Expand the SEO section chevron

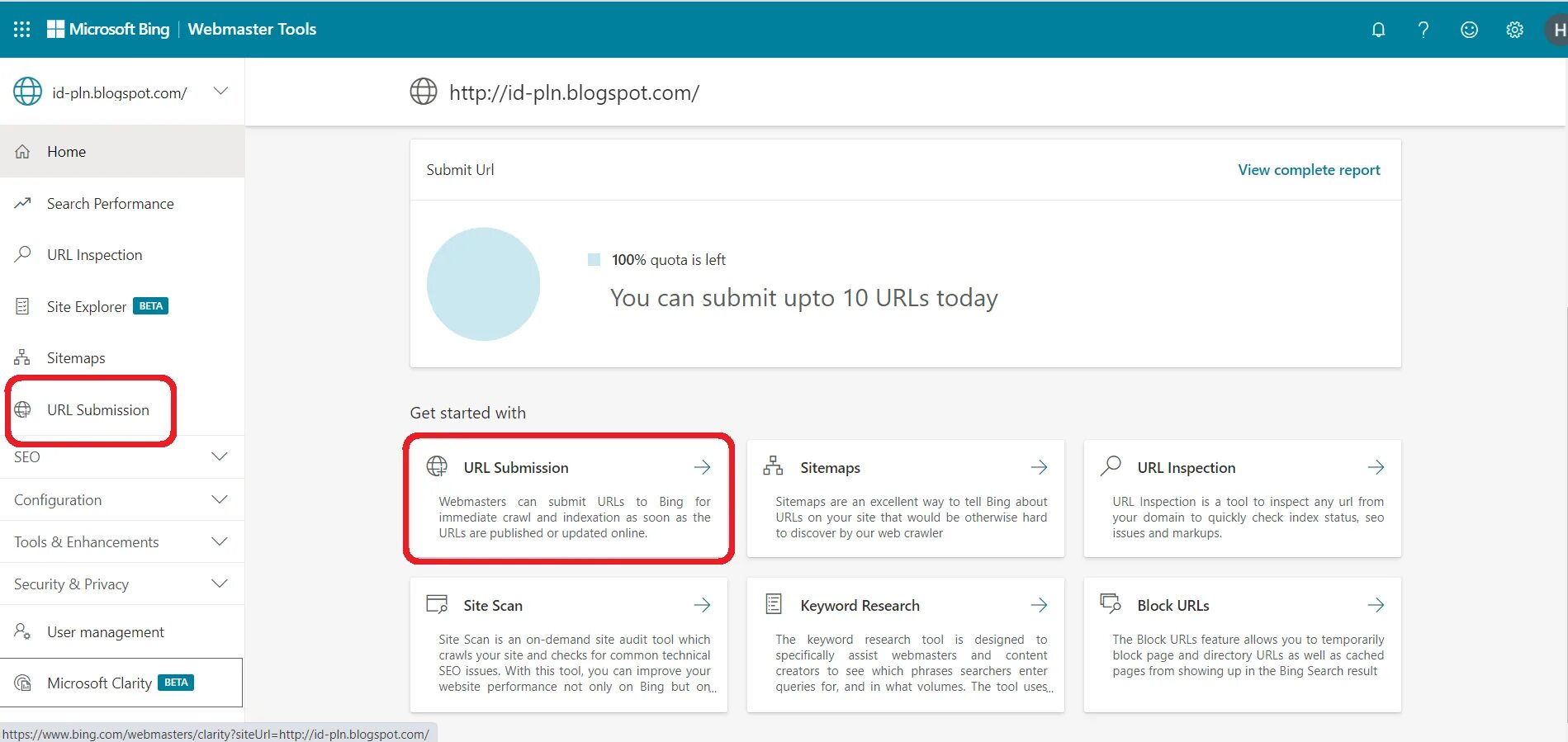pyautogui.click(x=220, y=456)
